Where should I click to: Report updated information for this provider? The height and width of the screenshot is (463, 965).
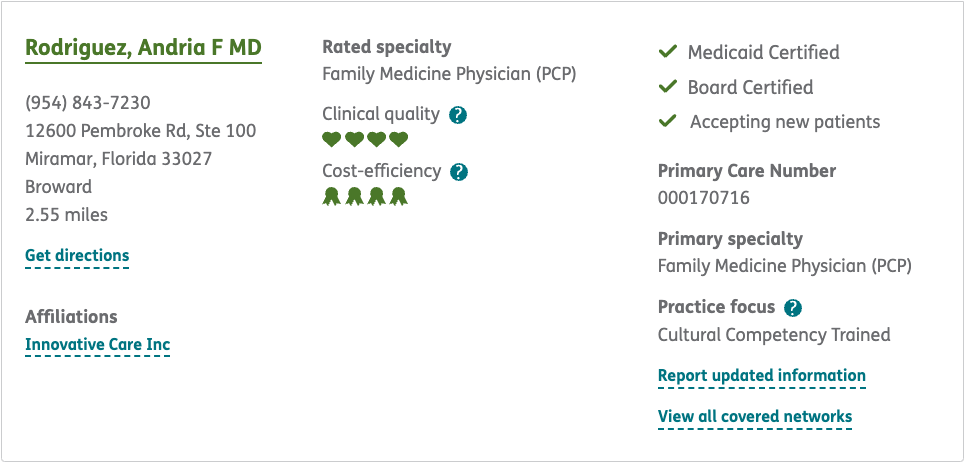pyautogui.click(x=761, y=376)
